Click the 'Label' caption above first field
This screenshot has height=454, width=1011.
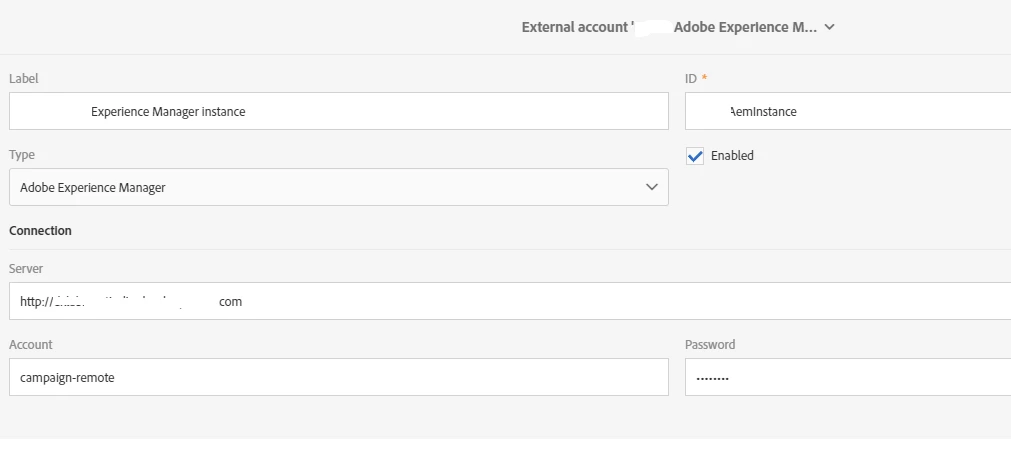point(24,79)
